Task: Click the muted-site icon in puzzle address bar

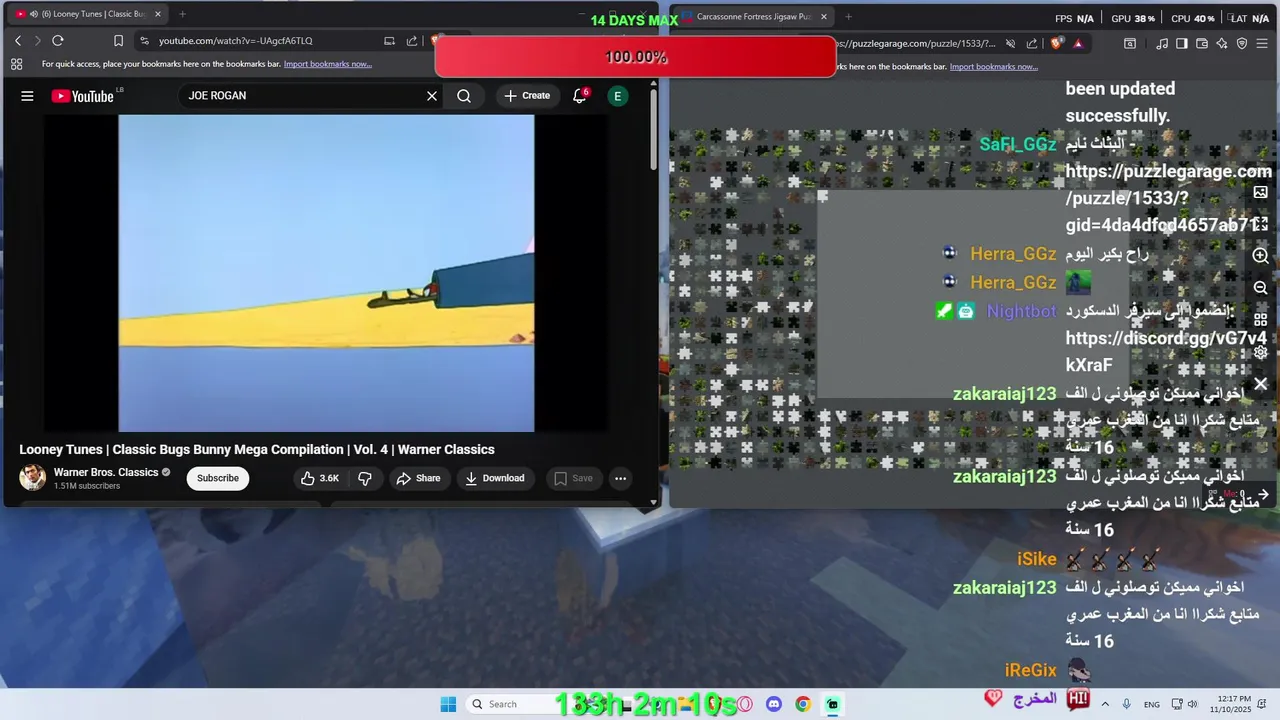Action: click(1010, 44)
